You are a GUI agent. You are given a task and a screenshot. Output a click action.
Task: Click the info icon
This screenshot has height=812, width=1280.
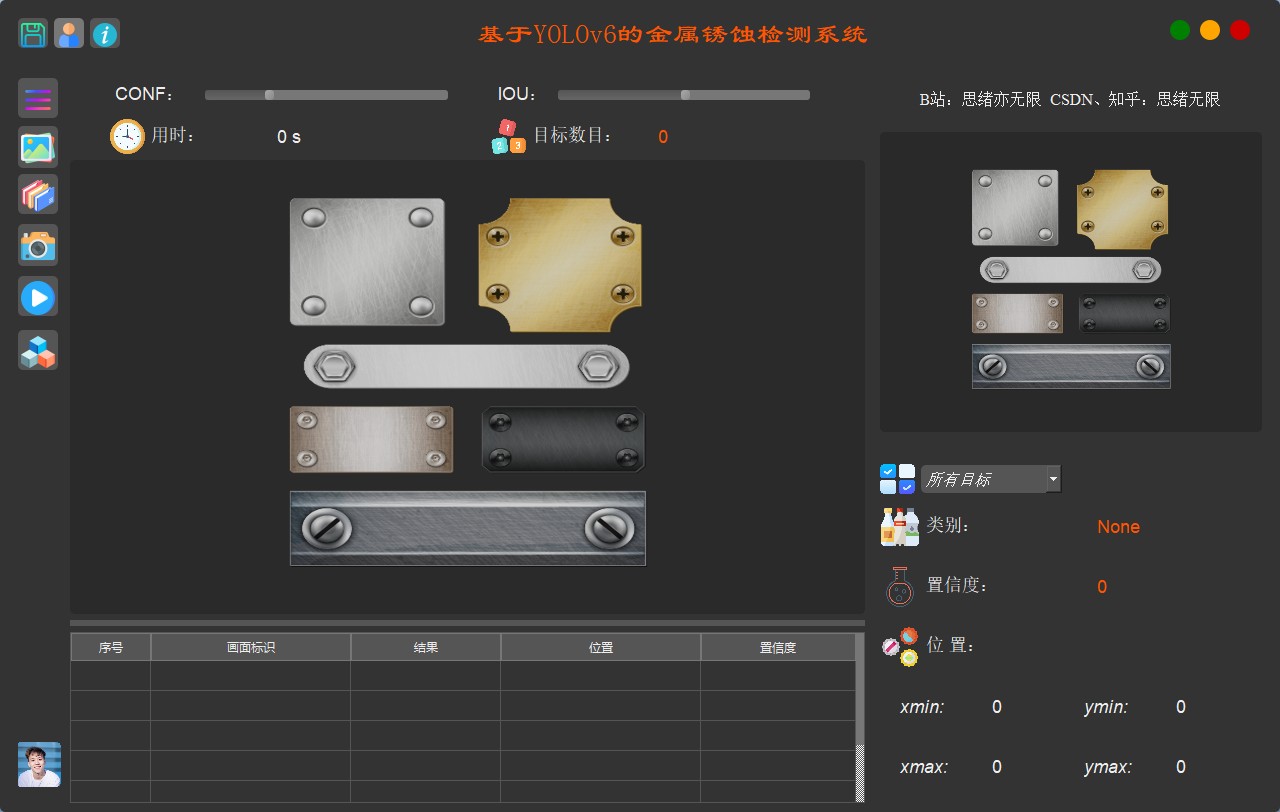click(x=105, y=34)
